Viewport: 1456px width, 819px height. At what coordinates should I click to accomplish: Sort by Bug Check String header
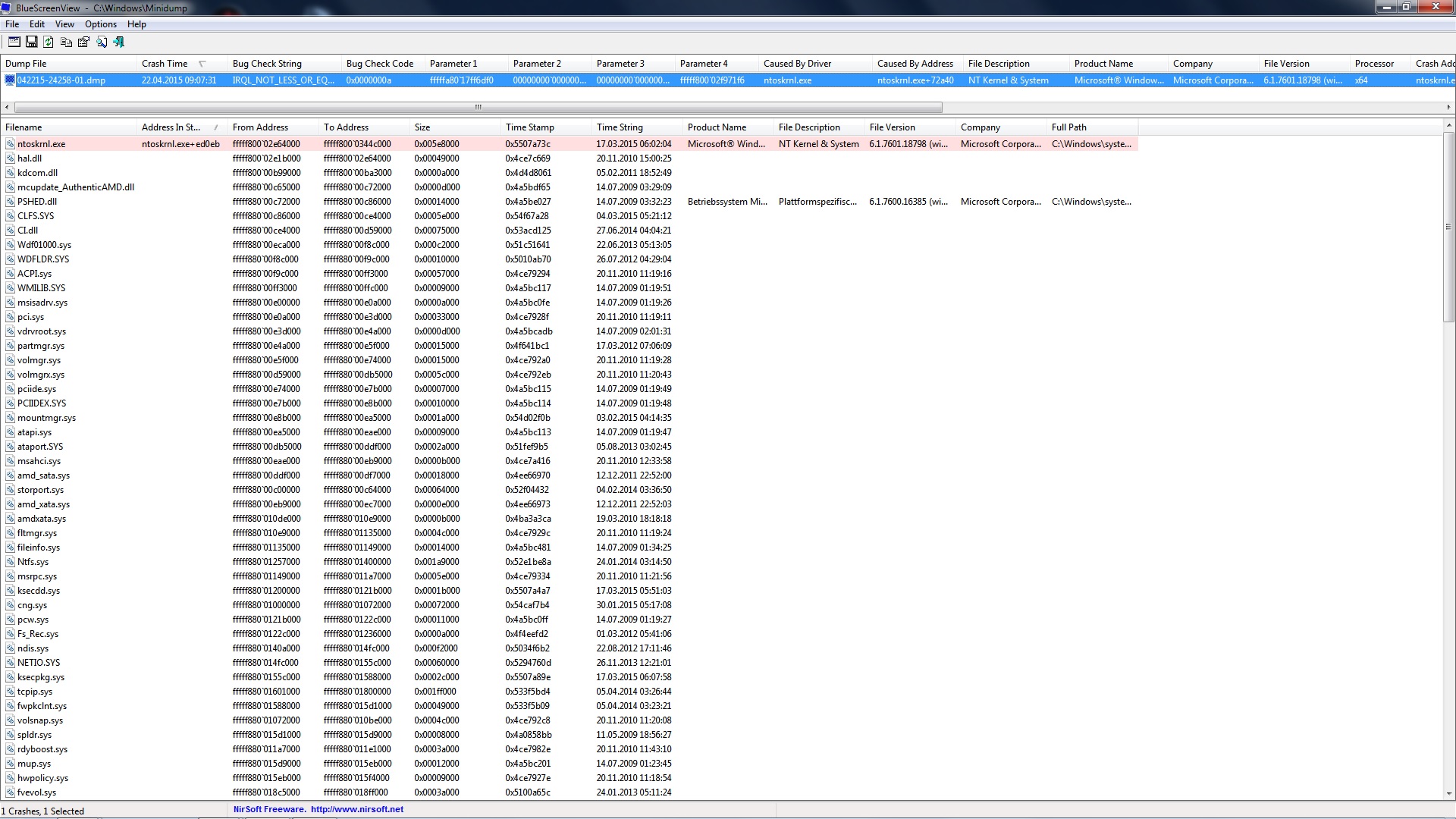[284, 64]
